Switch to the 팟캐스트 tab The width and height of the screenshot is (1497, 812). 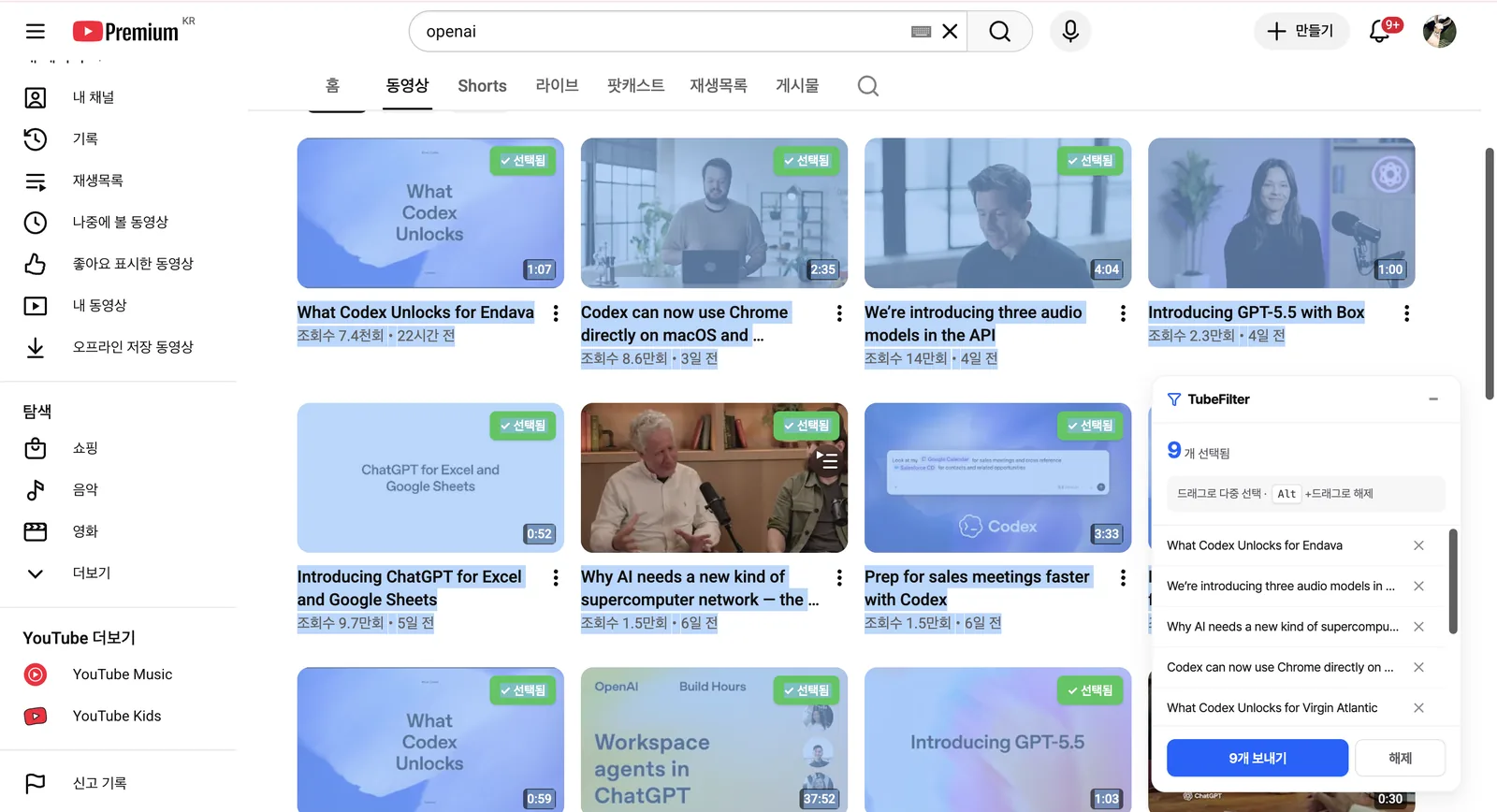pos(635,85)
